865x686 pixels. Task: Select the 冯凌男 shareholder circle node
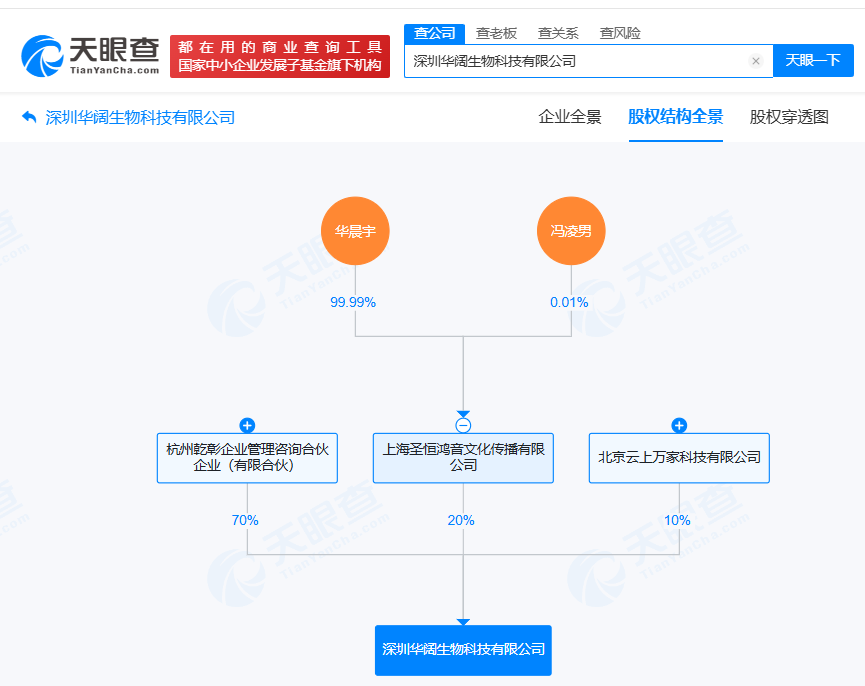pyautogui.click(x=571, y=231)
